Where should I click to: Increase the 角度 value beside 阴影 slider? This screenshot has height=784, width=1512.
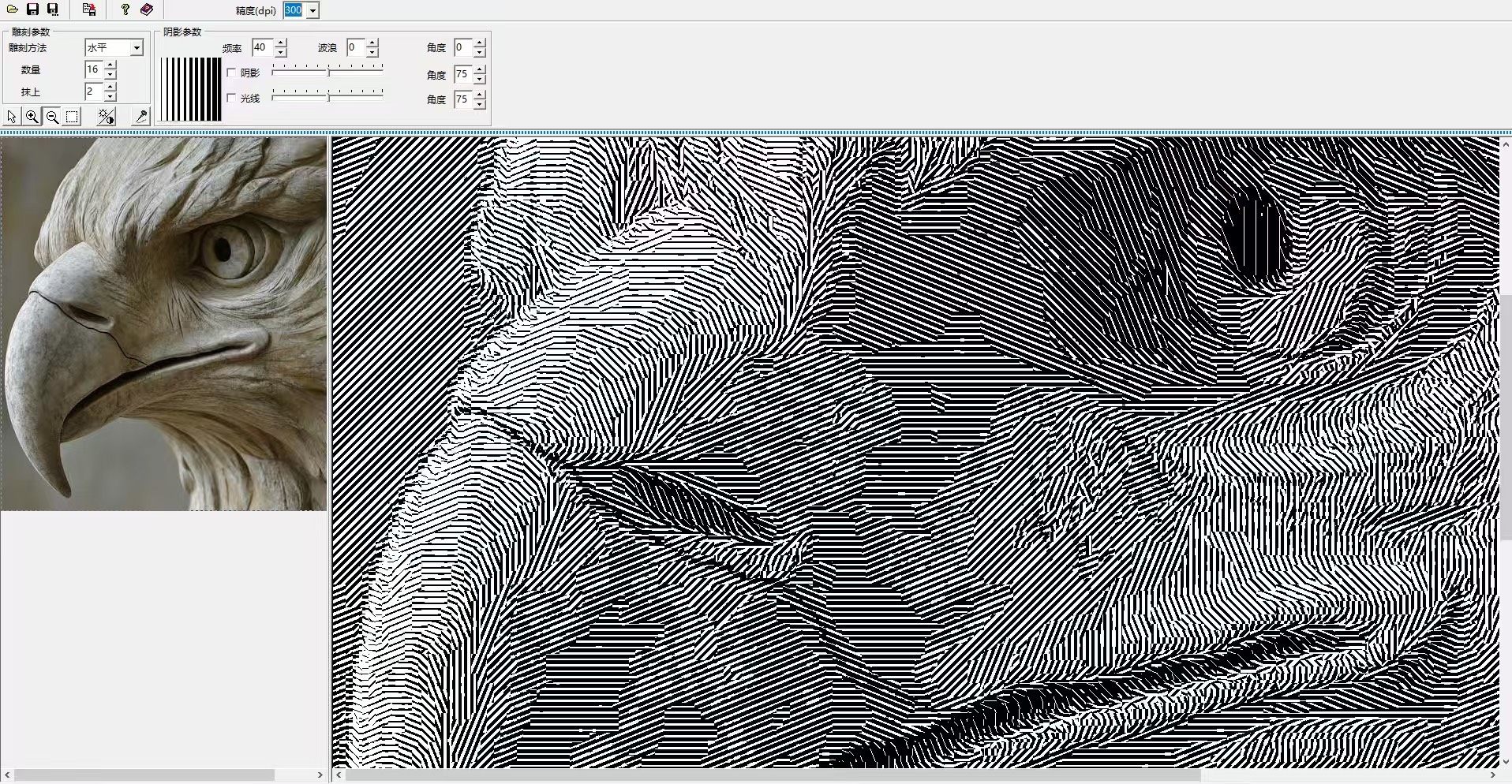(x=480, y=70)
